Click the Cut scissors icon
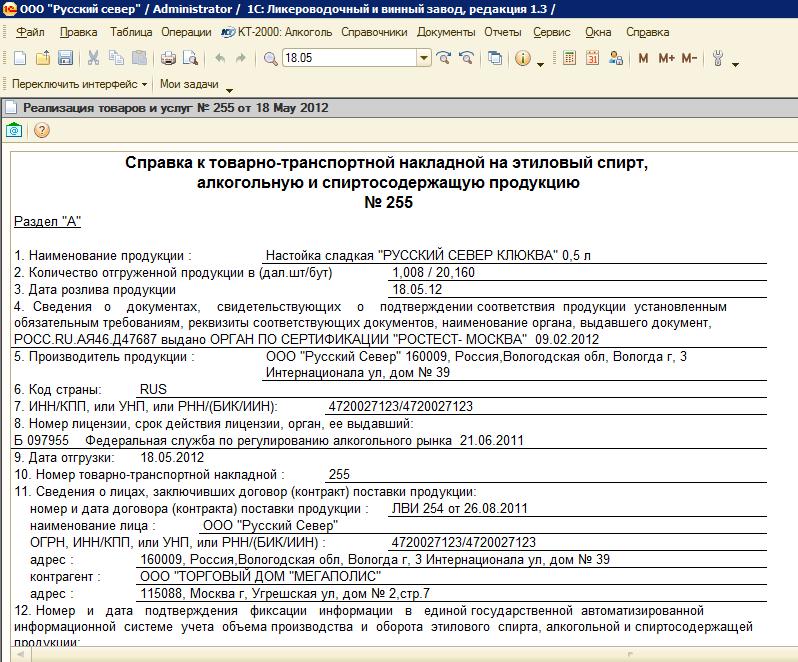This screenshot has width=798, height=662. (x=93, y=58)
